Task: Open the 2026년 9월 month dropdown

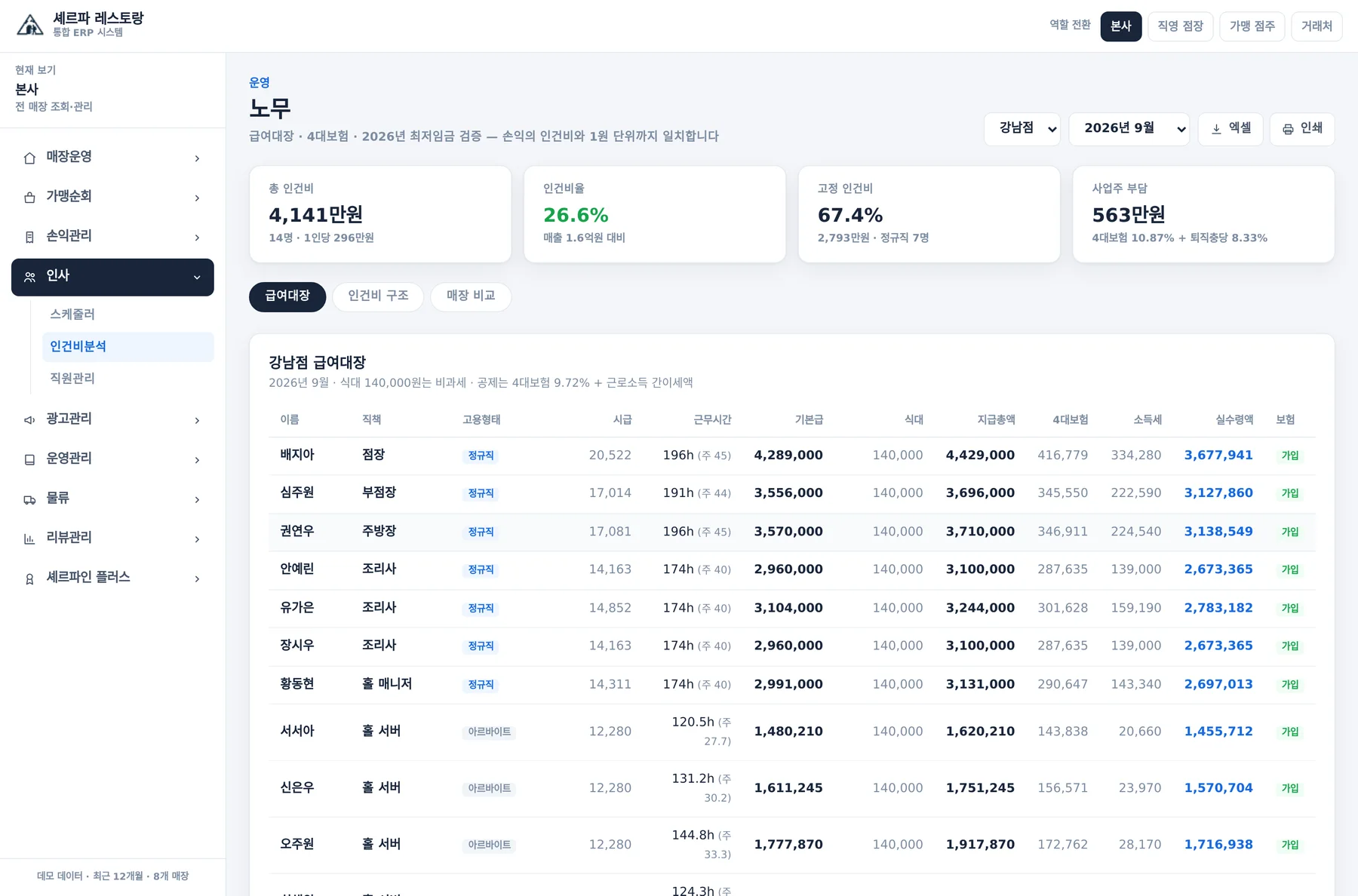Action: coord(1129,129)
